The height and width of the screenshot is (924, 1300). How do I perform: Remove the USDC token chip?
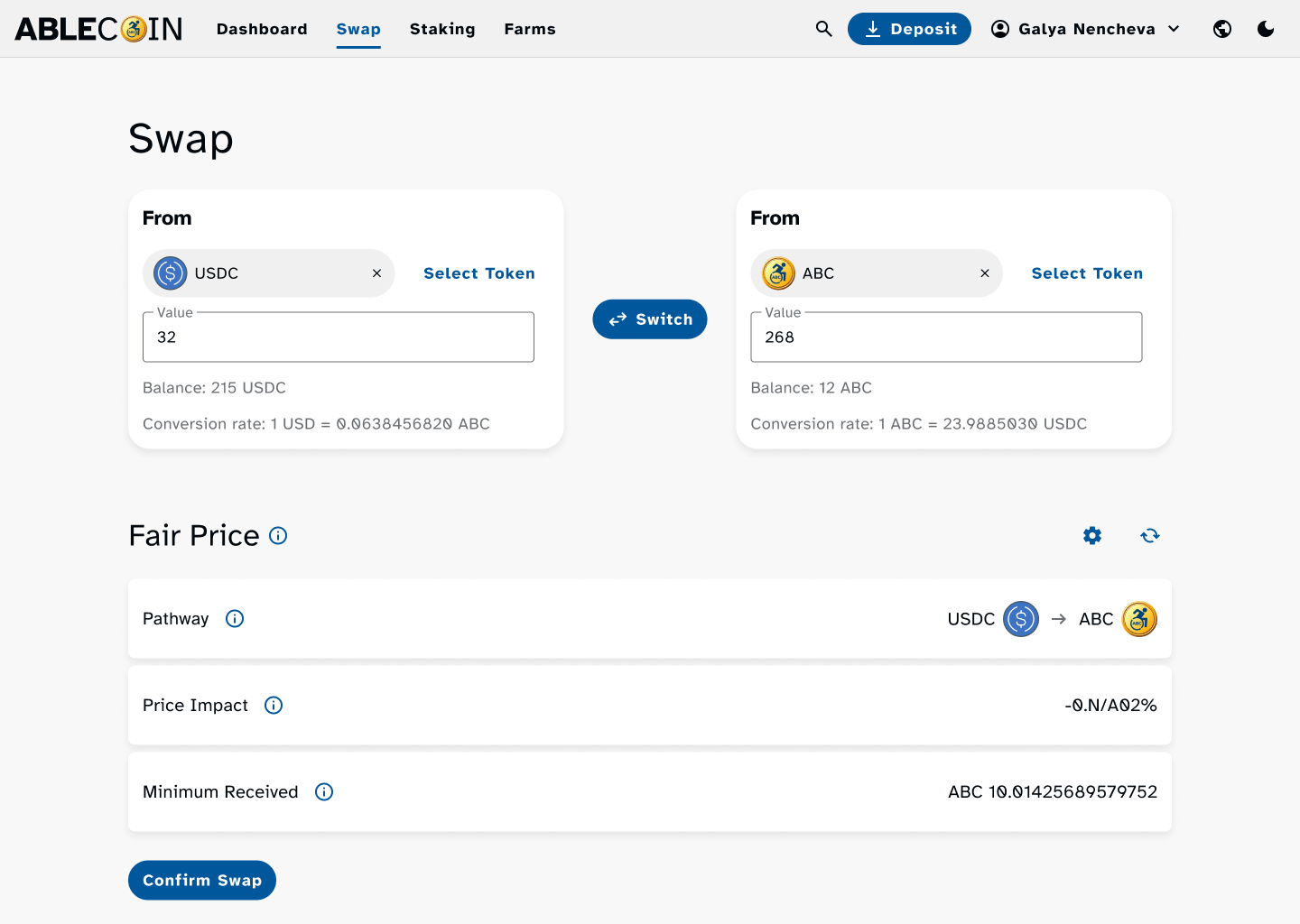376,273
